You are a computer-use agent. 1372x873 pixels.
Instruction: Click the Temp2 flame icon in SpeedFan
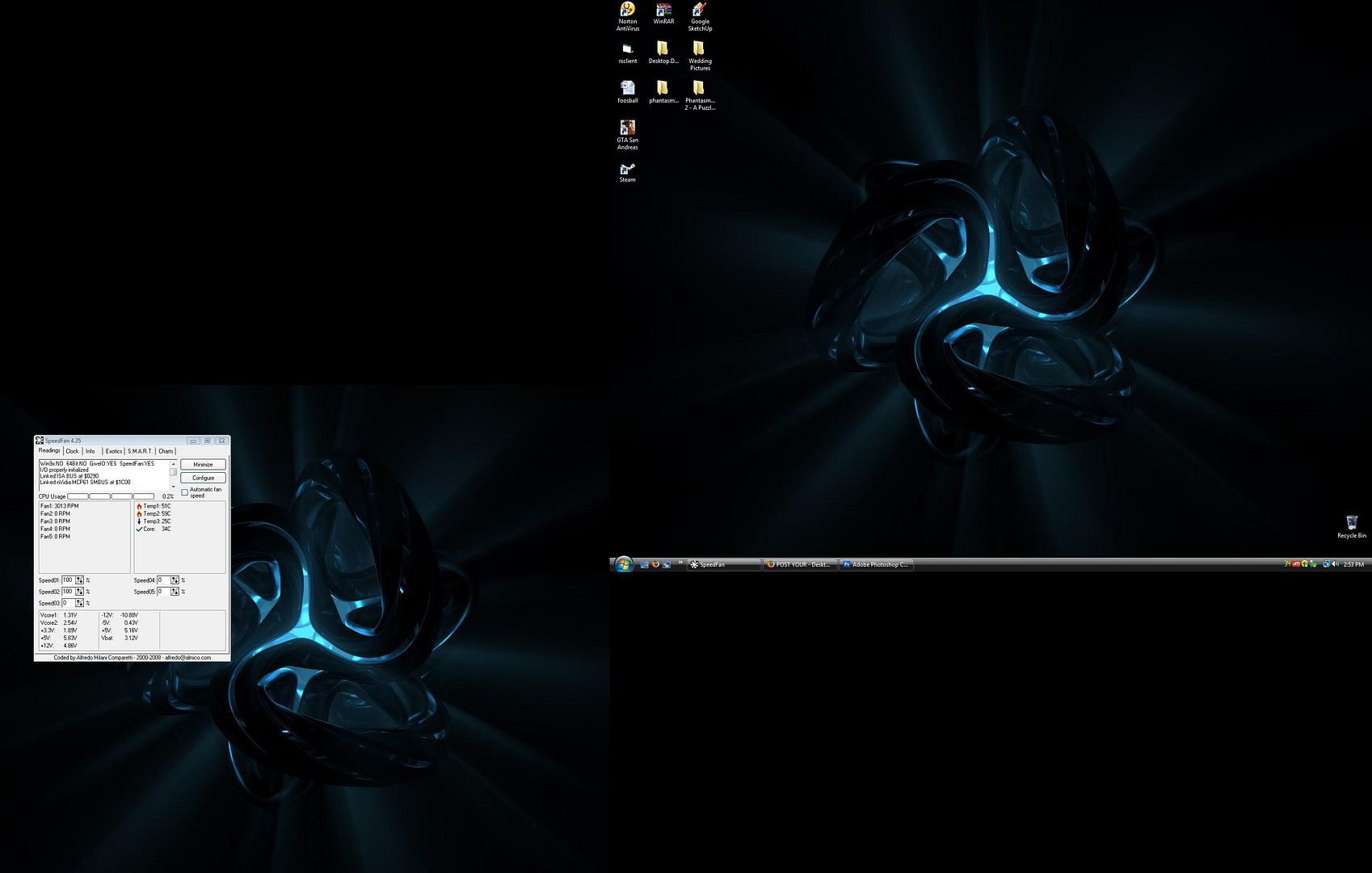[x=139, y=514]
